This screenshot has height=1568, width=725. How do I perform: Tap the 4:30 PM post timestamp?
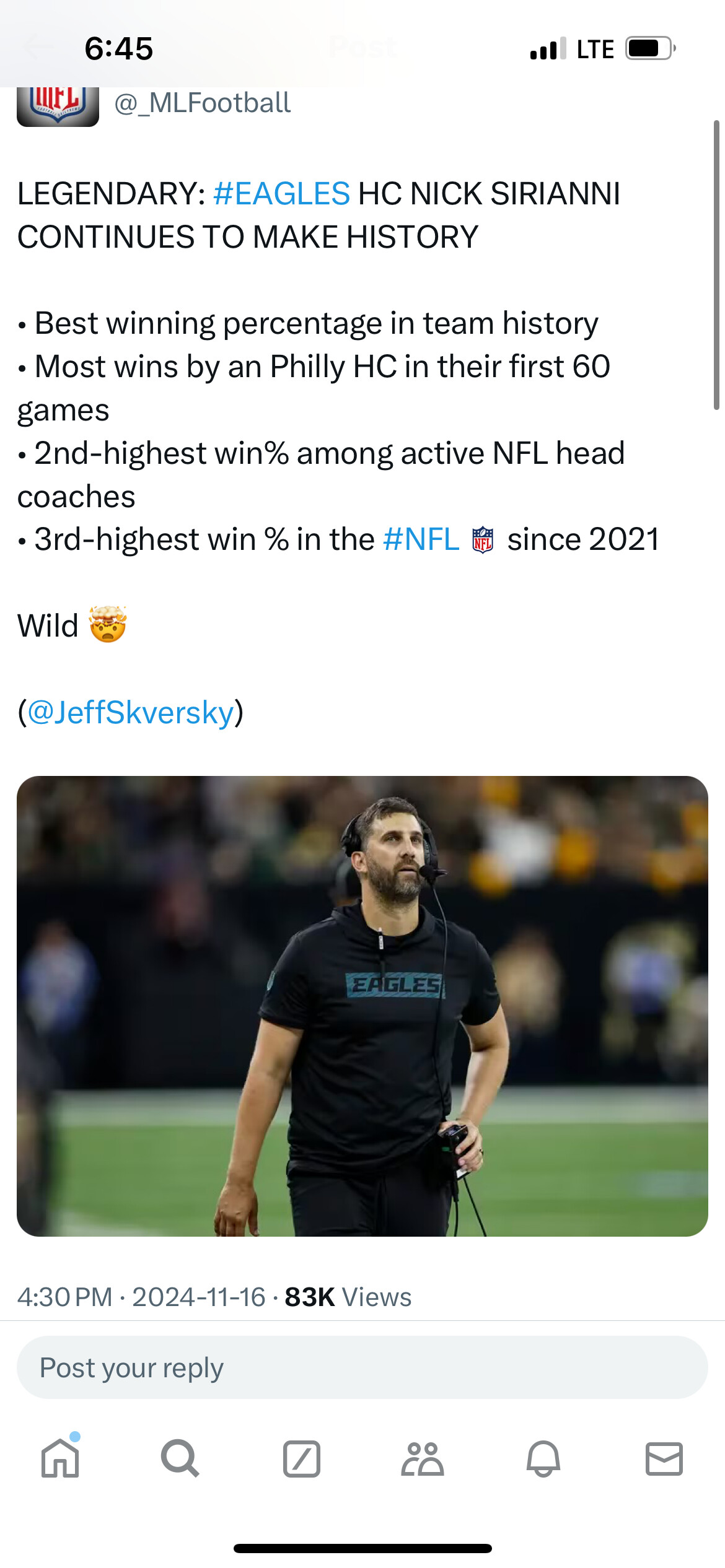point(64,1297)
